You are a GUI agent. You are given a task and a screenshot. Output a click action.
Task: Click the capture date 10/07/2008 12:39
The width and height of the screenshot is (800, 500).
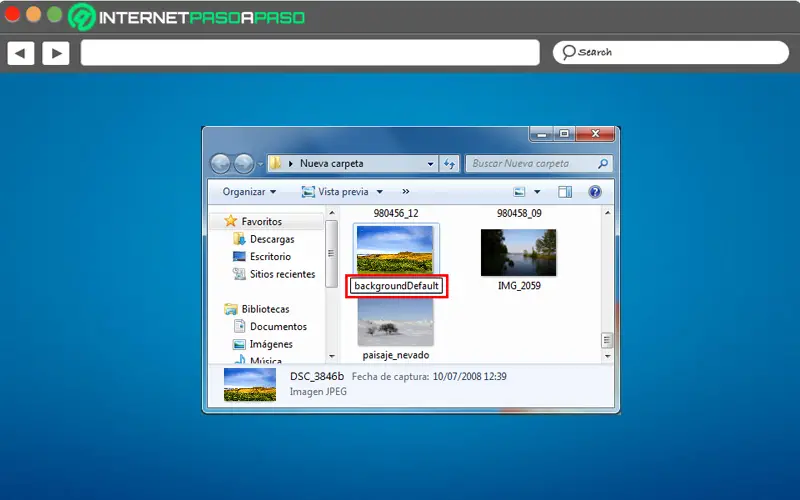tap(469, 377)
